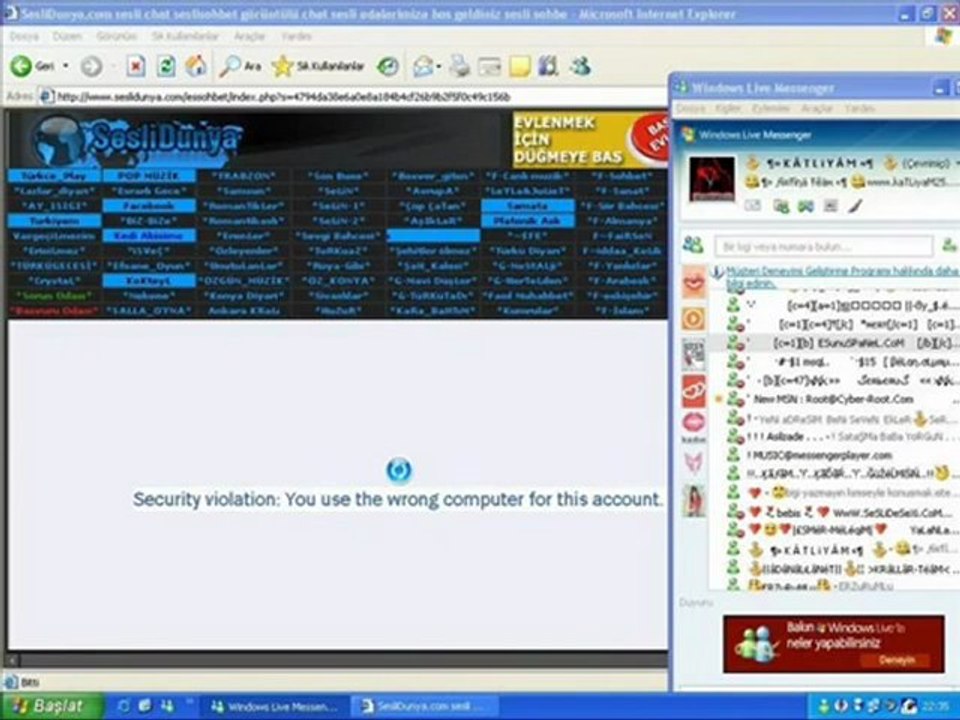Click the Messenger mail inbox icon
960x720 pixels.
click(752, 206)
